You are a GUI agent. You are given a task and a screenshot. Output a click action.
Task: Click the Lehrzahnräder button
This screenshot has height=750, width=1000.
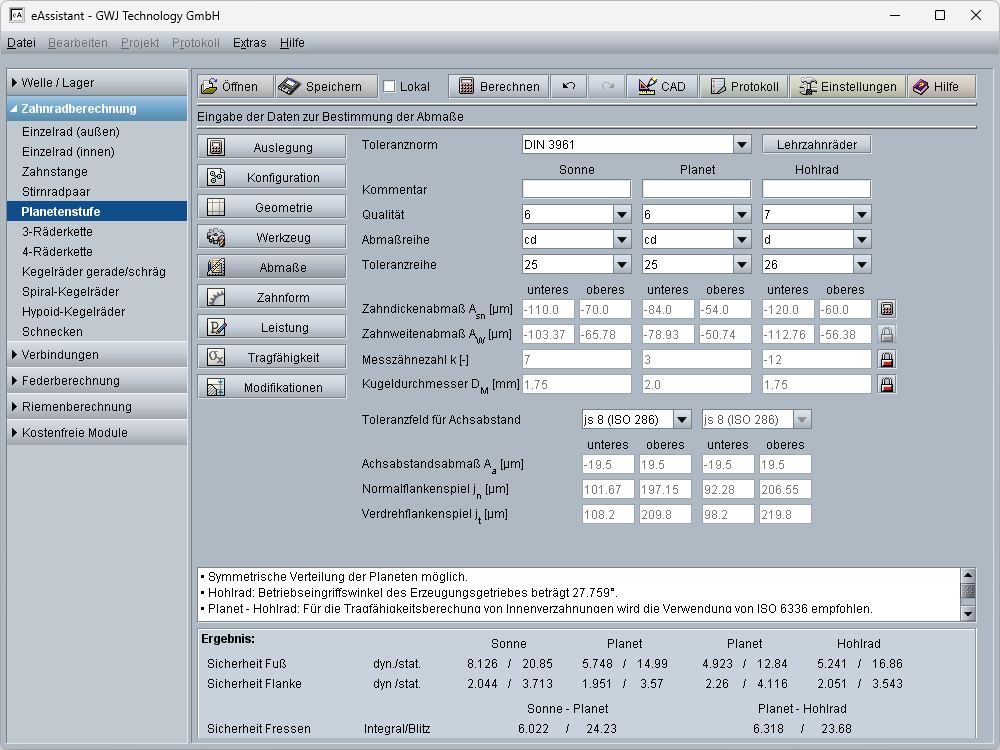click(x=816, y=145)
